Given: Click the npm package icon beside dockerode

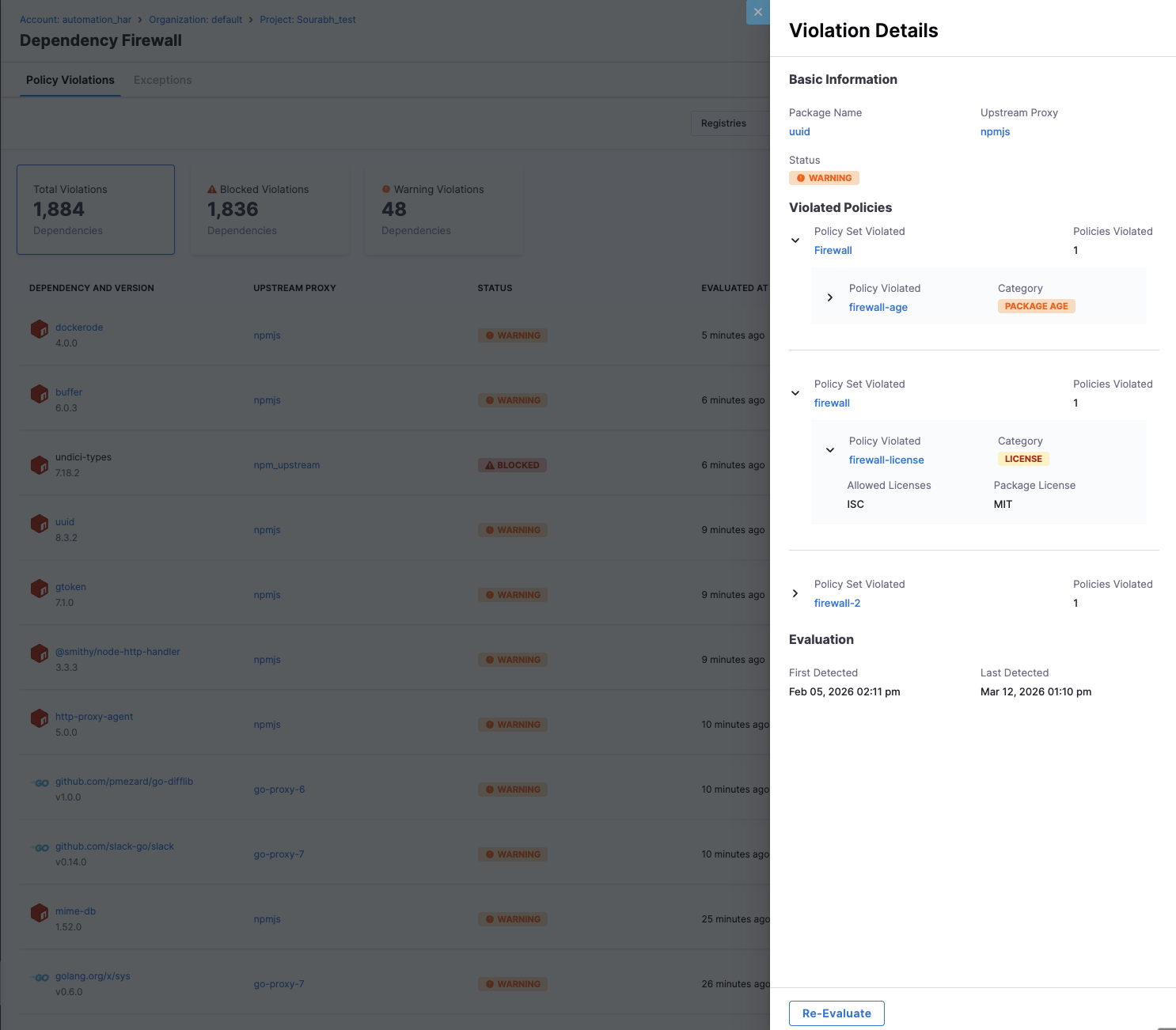Looking at the screenshot, I should coord(40,328).
